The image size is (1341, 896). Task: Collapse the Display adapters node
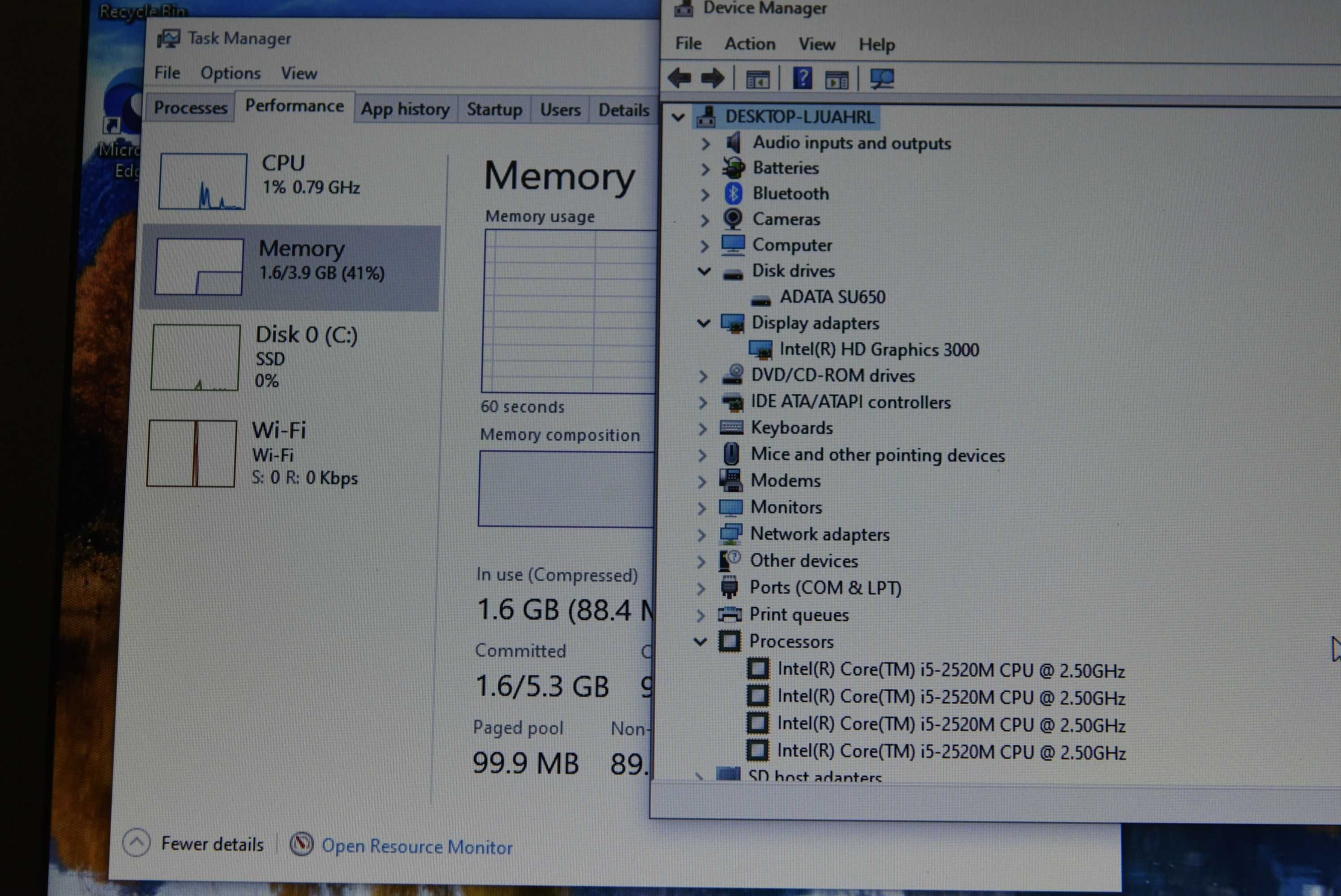[704, 323]
